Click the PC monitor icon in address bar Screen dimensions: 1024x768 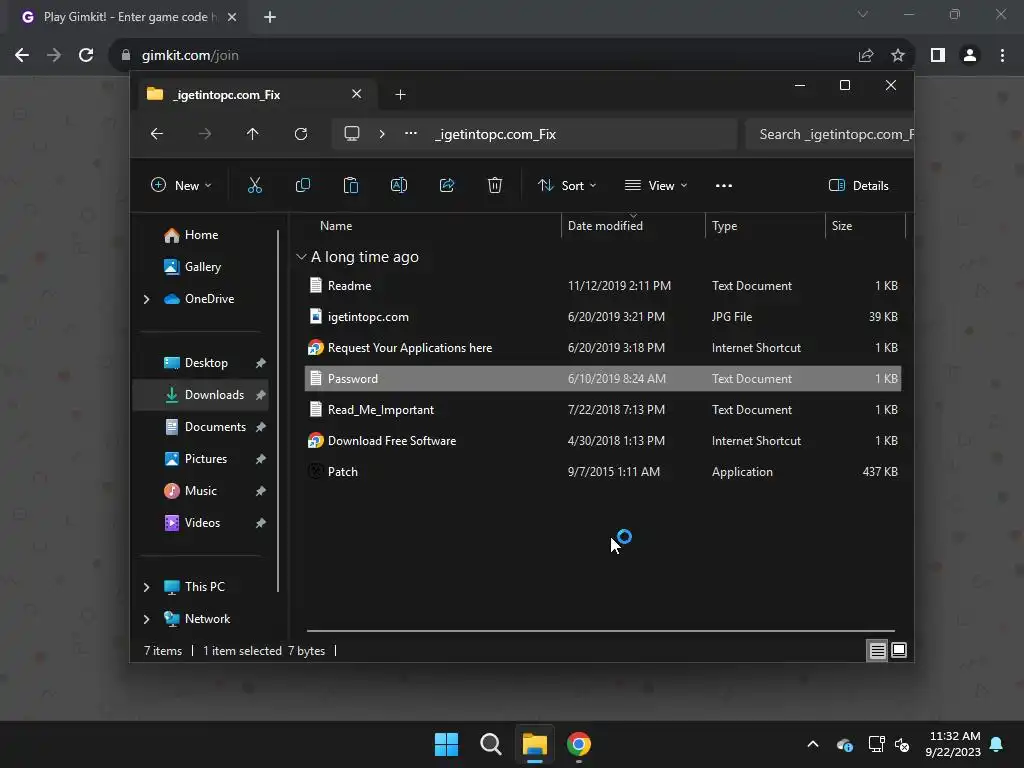pyautogui.click(x=352, y=134)
